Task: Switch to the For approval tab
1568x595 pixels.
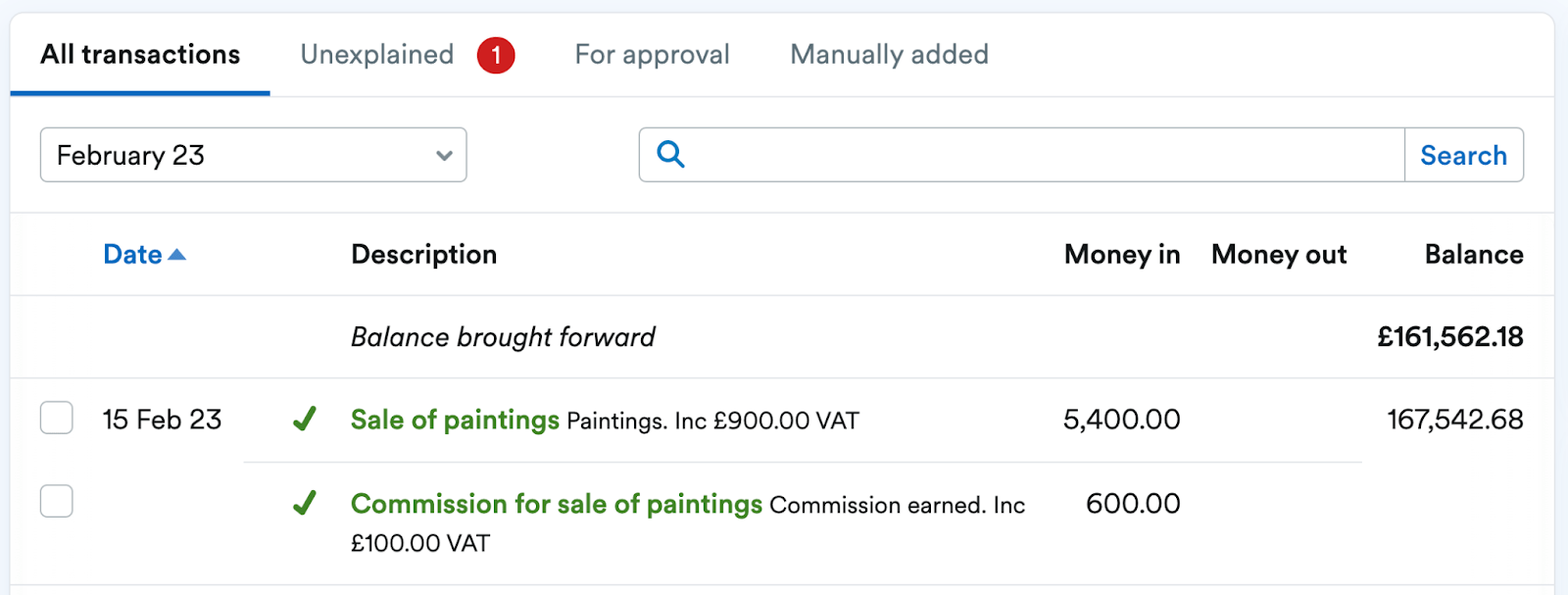Action: click(652, 55)
